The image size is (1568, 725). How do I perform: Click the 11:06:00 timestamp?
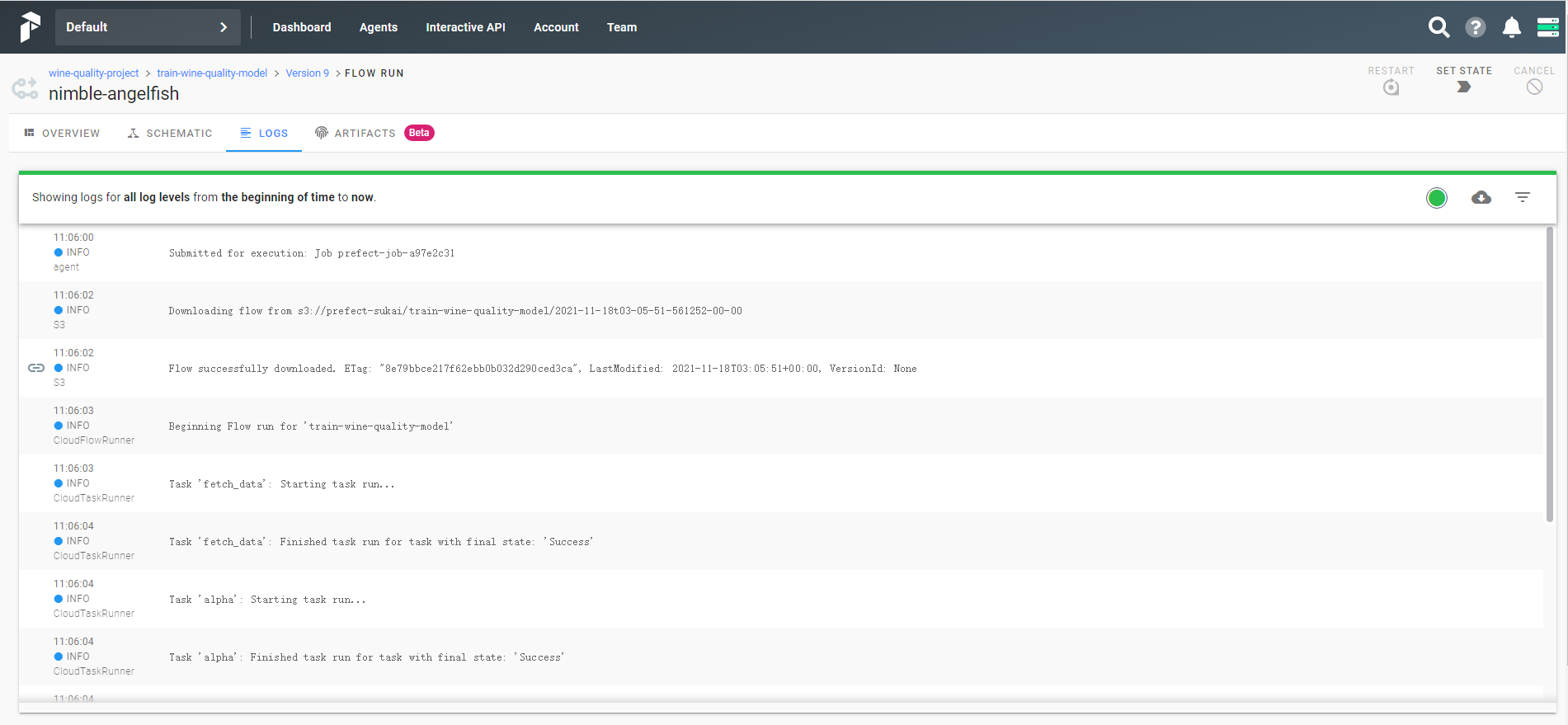tap(73, 238)
